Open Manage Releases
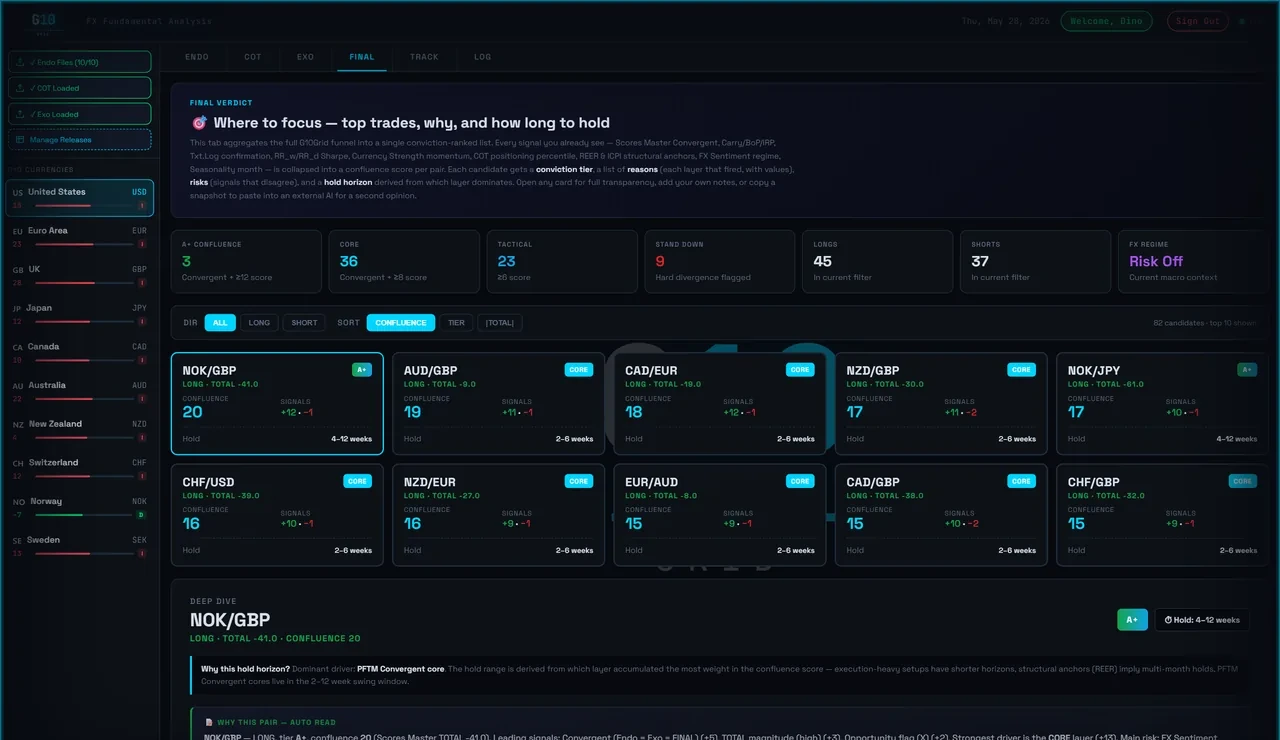 point(80,140)
